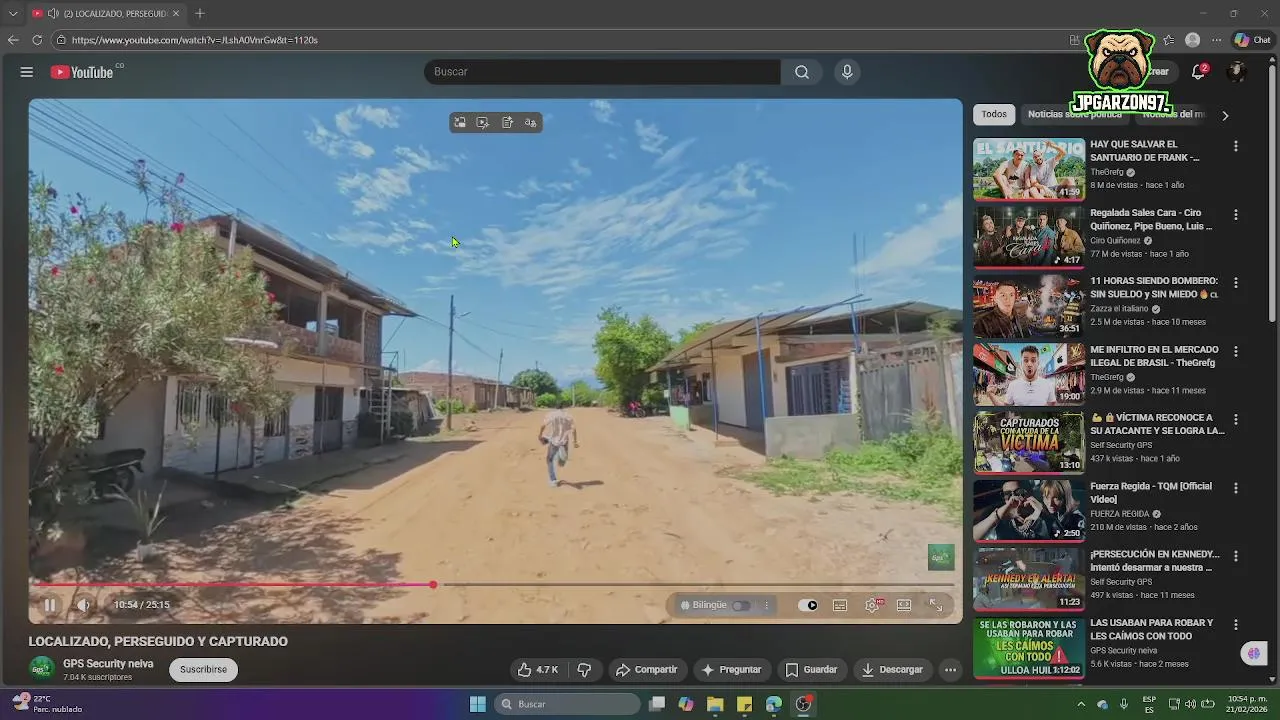Activate voice search microphone
Image resolution: width=1280 pixels, height=720 pixels.
coord(847,72)
